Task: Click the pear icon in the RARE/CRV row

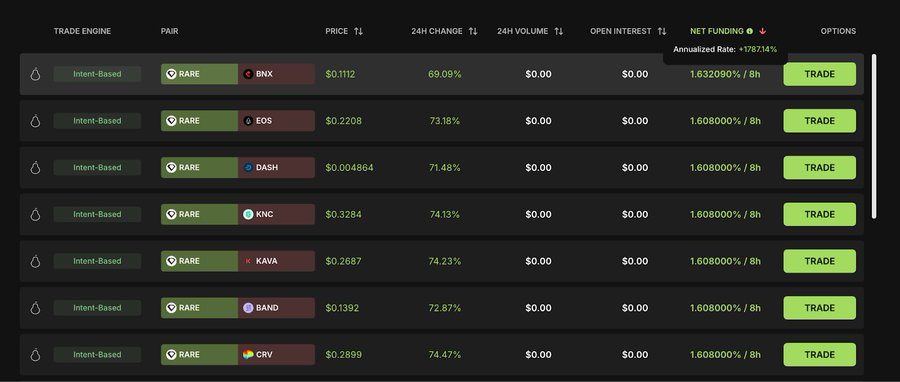Action: [35, 354]
